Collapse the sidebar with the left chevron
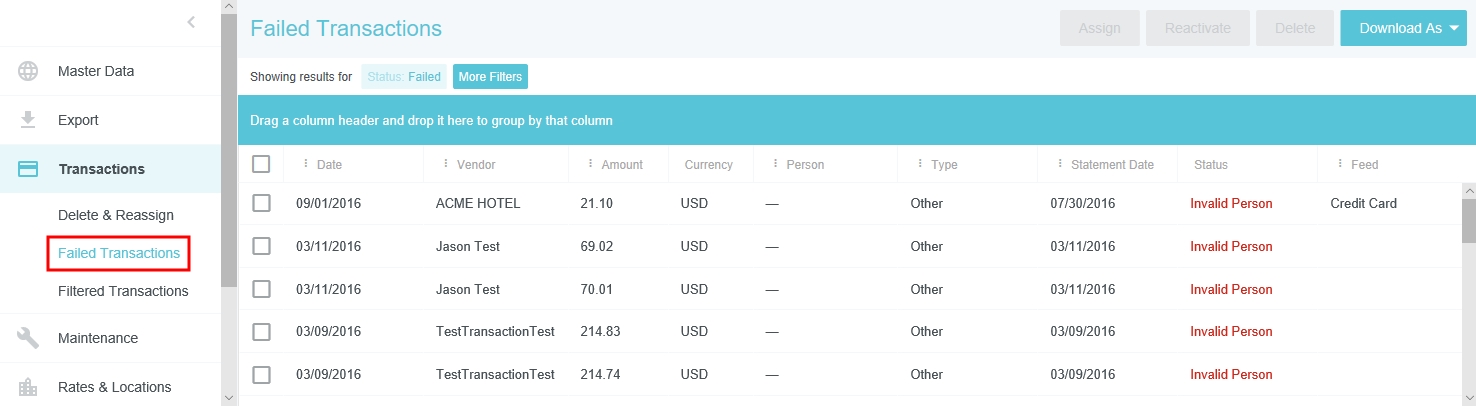Screen dimensions: 1476x406 tap(191, 22)
